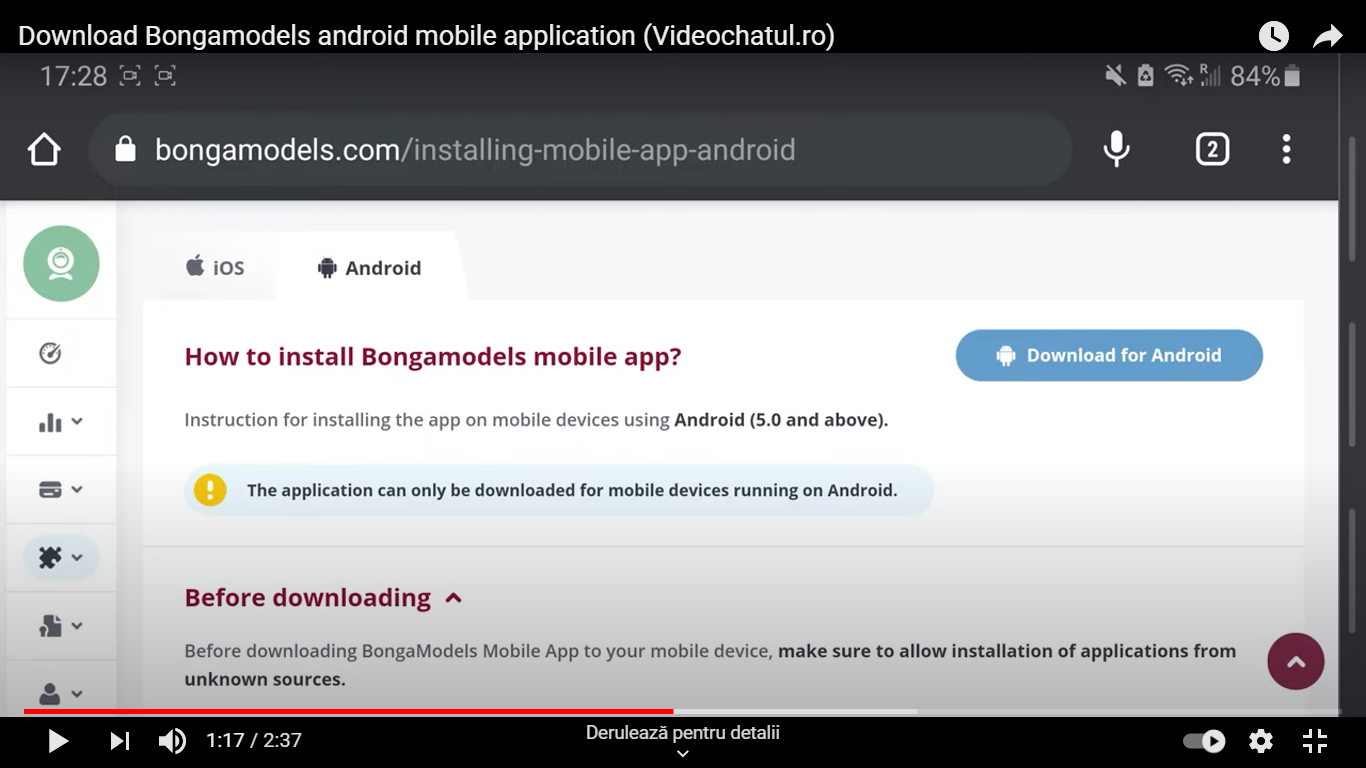Open the dashboard speedometer icon
The image size is (1366, 768).
pyautogui.click(x=51, y=352)
